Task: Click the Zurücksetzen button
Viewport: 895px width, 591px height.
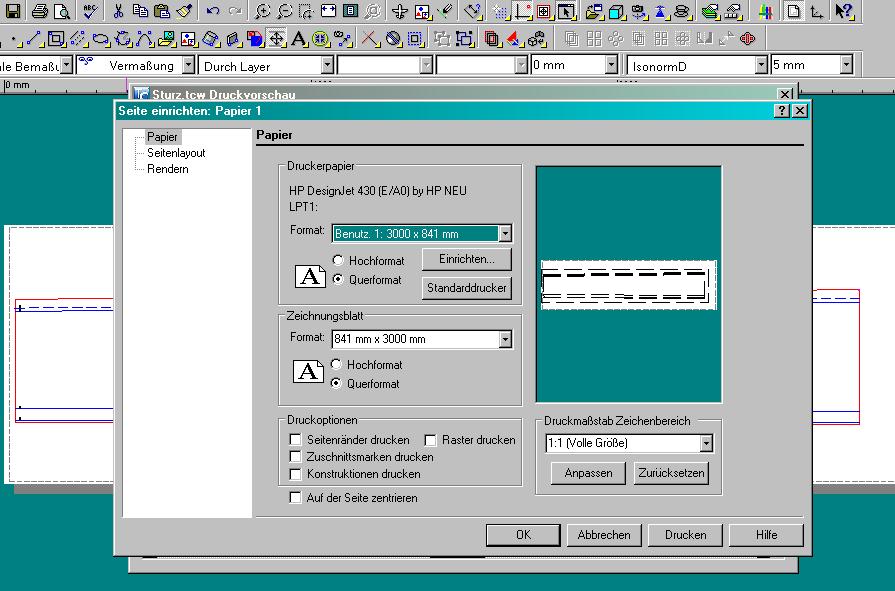Action: [x=671, y=473]
